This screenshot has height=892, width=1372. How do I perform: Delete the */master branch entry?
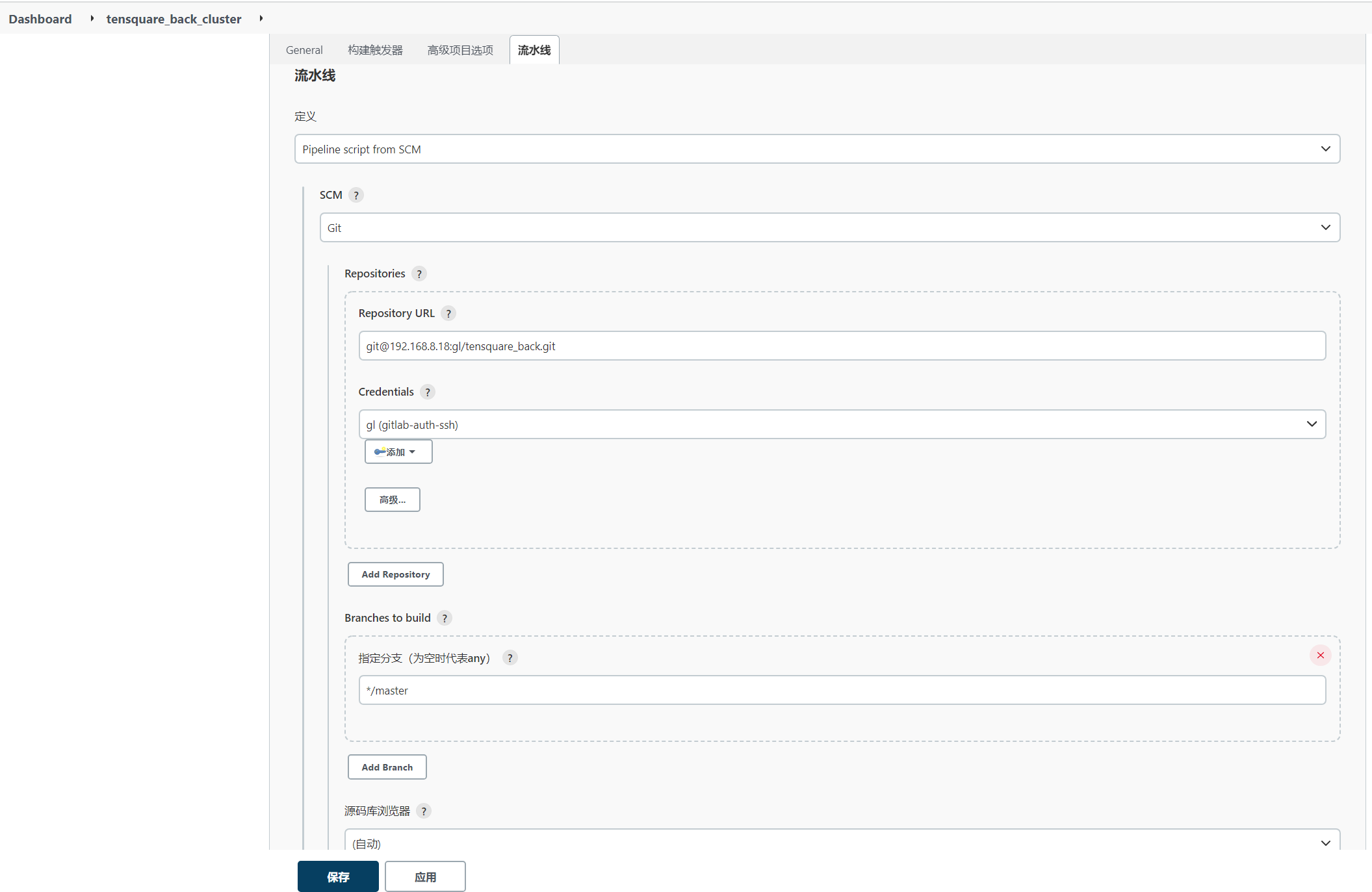1321,655
